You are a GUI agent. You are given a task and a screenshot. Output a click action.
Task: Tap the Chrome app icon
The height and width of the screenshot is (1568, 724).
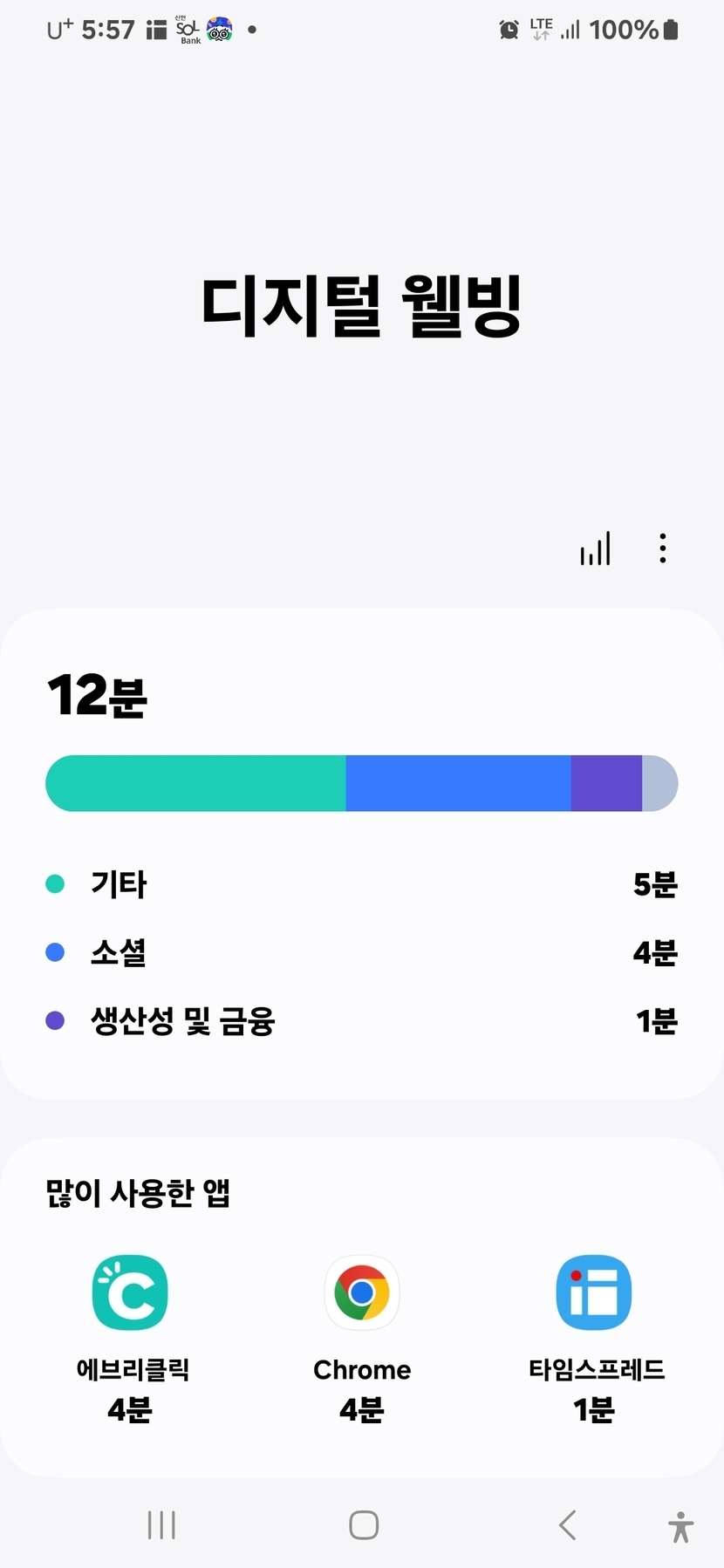point(362,1292)
